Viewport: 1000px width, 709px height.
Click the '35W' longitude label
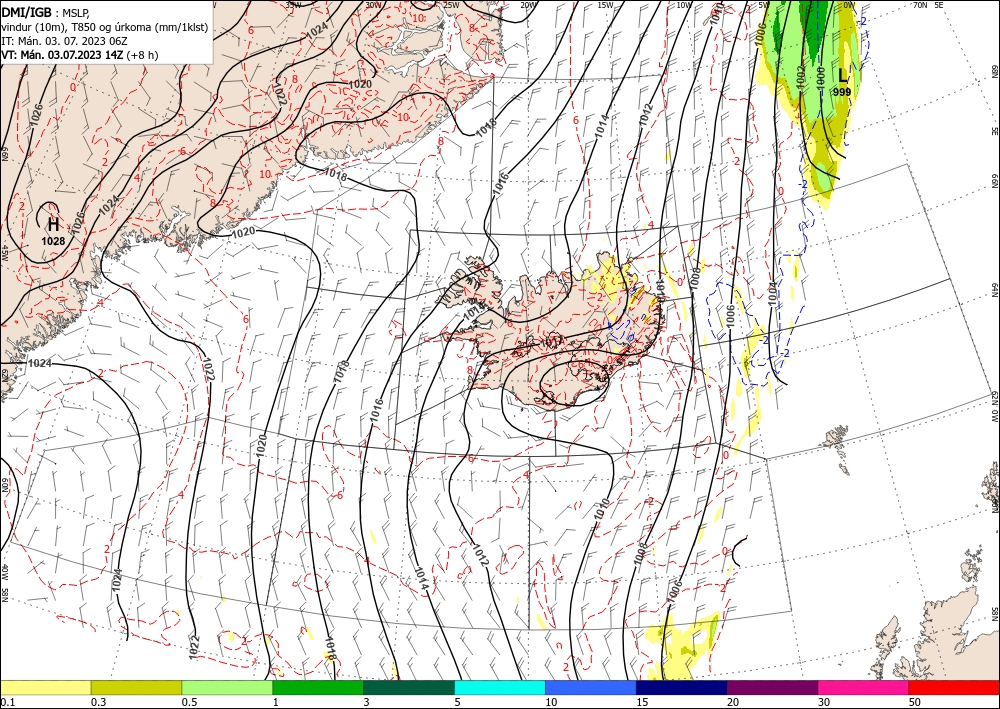tap(293, 4)
